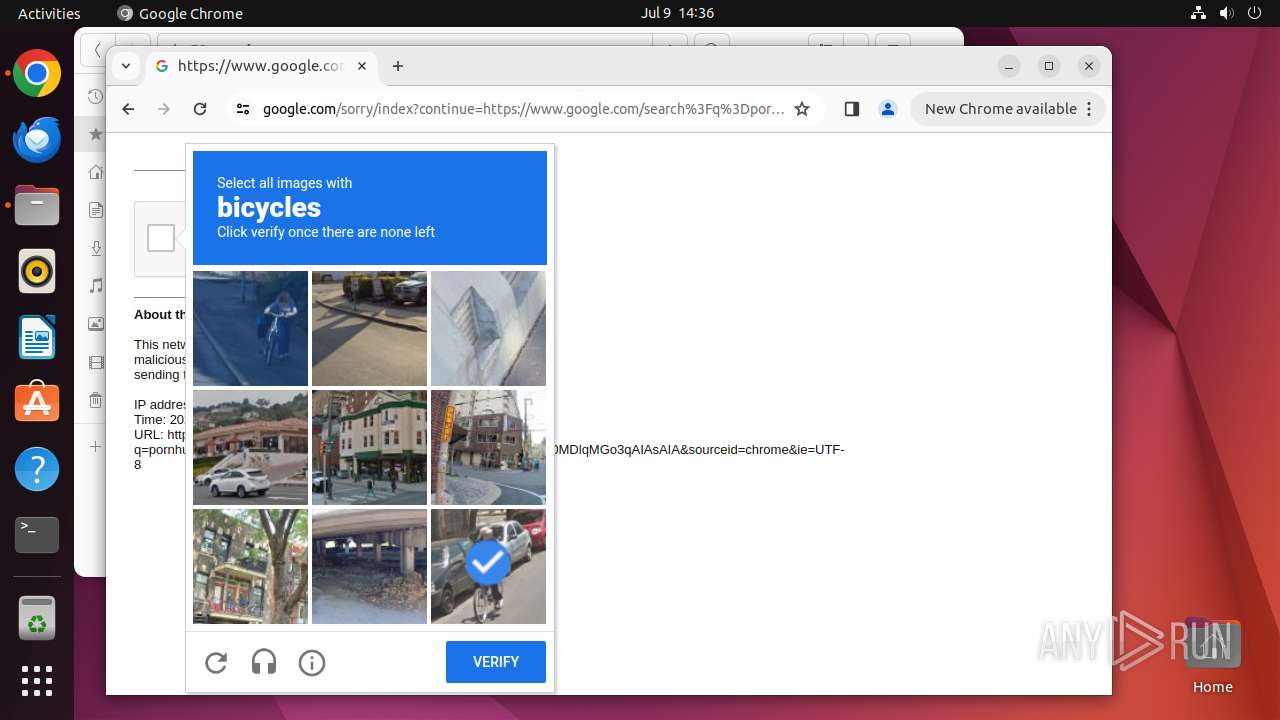Open a new tab with the plus button
This screenshot has height=720, width=1280.
[398, 66]
